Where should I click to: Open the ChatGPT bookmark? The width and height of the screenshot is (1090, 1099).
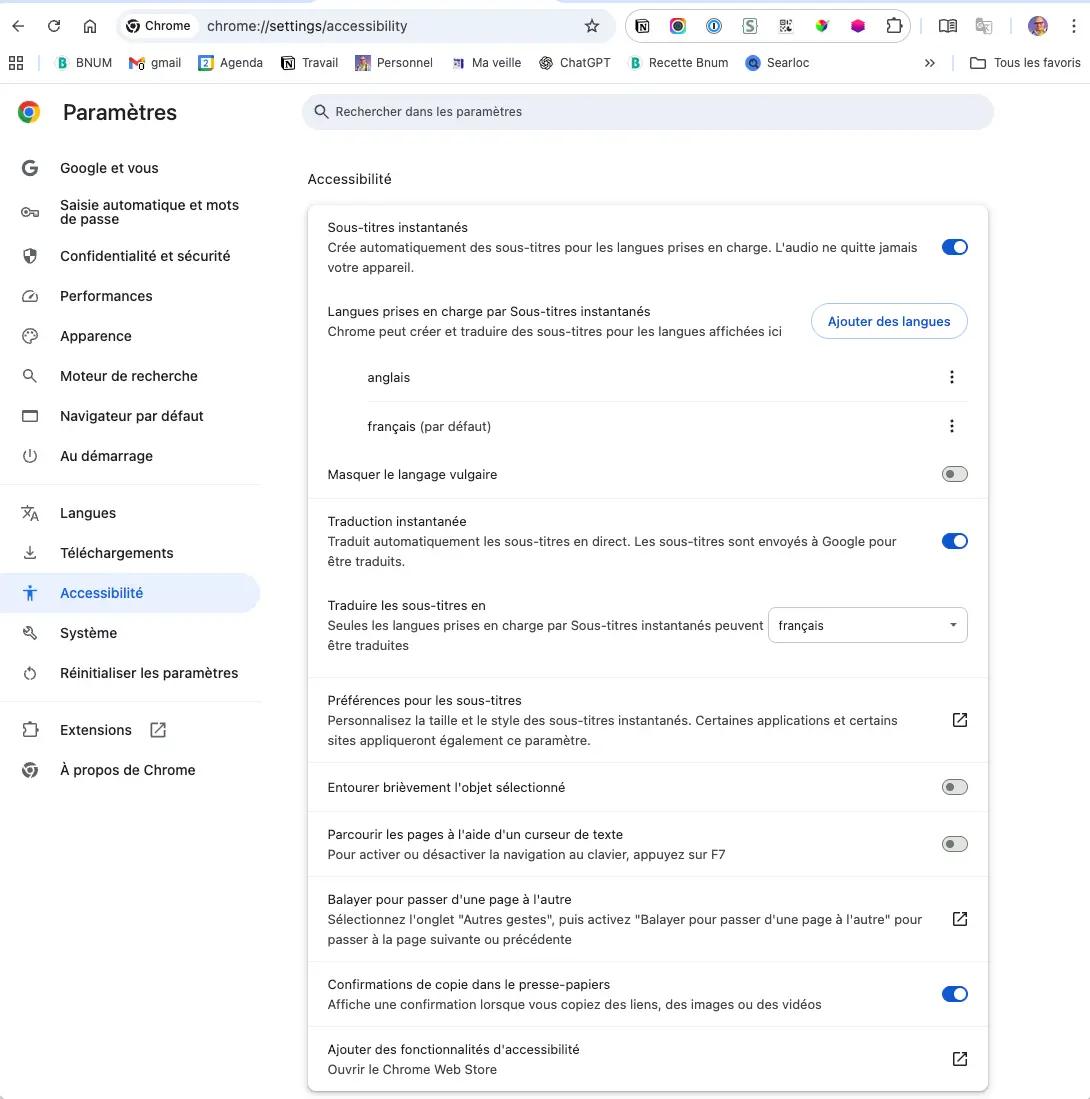tap(574, 63)
